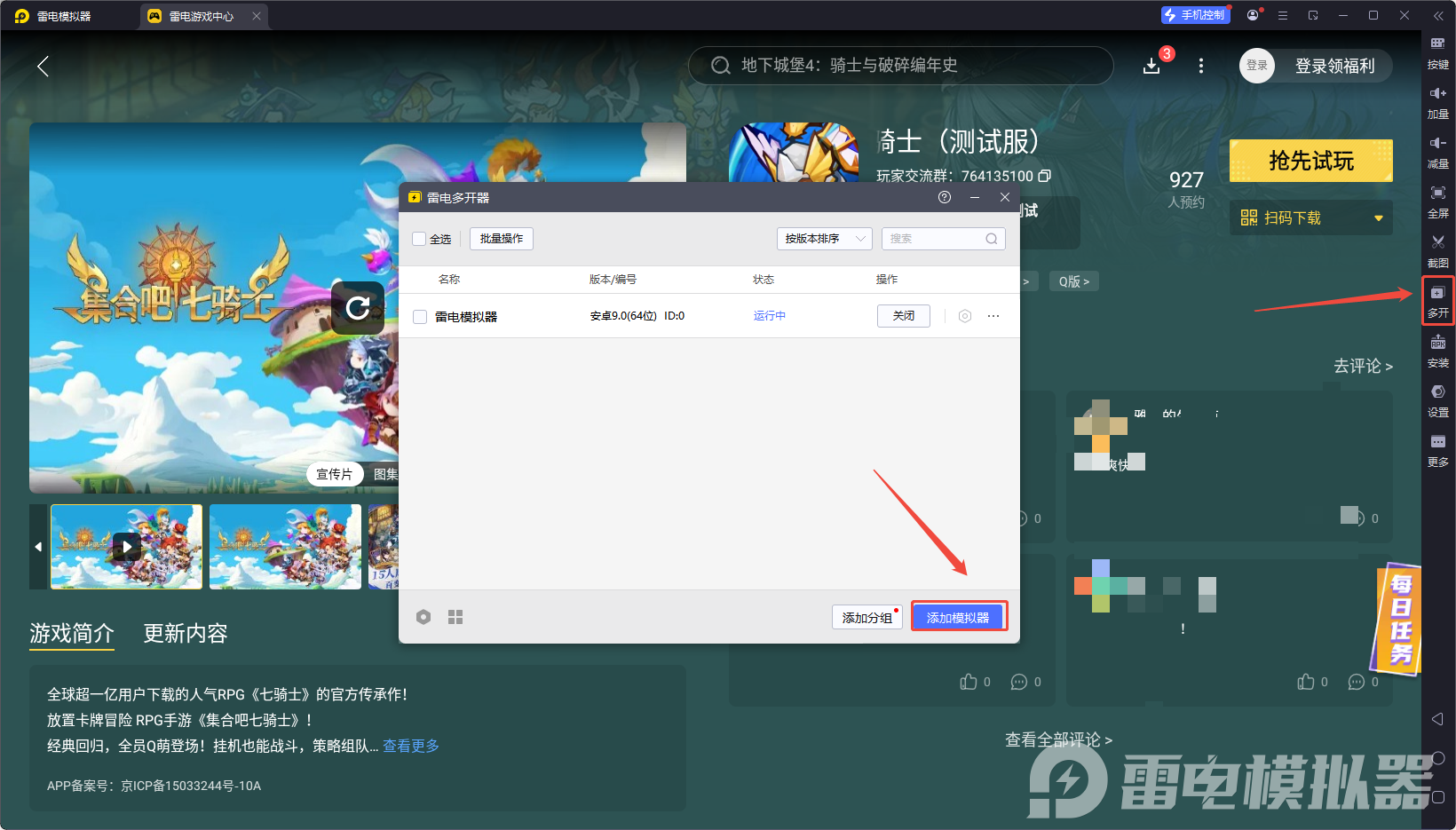Open emulator 设置 from the sidebar

point(1437,400)
